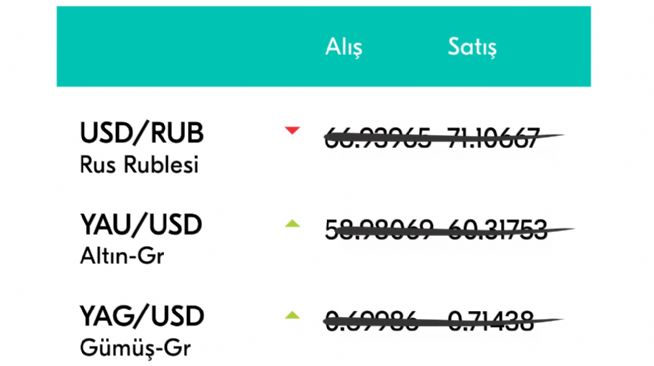Image resolution: width=654 pixels, height=366 pixels.
Task: Select the Satış column header
Action: (x=472, y=47)
